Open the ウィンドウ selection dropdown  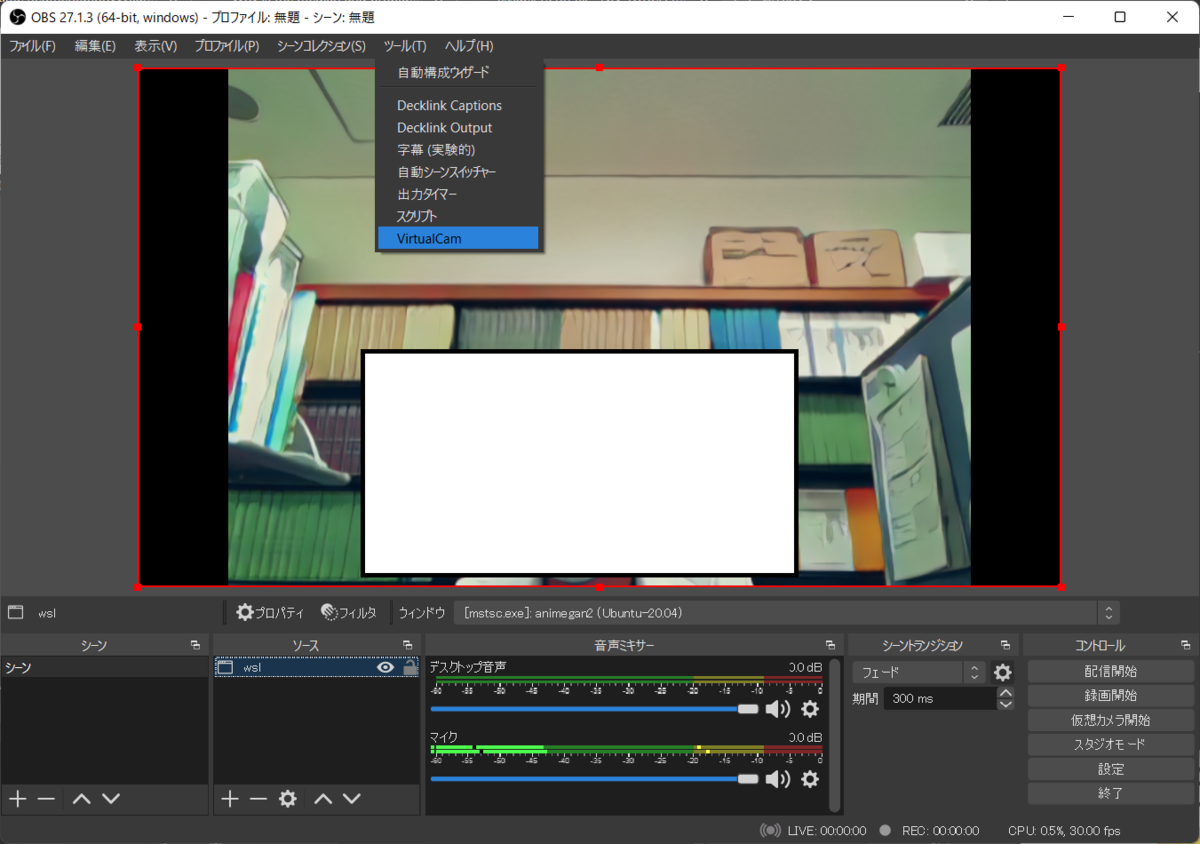tap(786, 612)
